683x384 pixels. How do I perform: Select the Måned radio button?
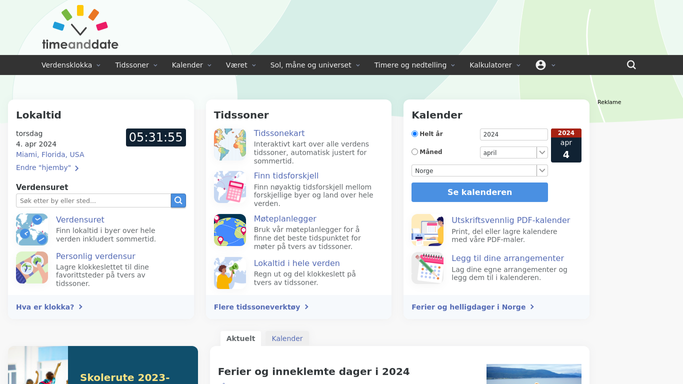coord(415,152)
